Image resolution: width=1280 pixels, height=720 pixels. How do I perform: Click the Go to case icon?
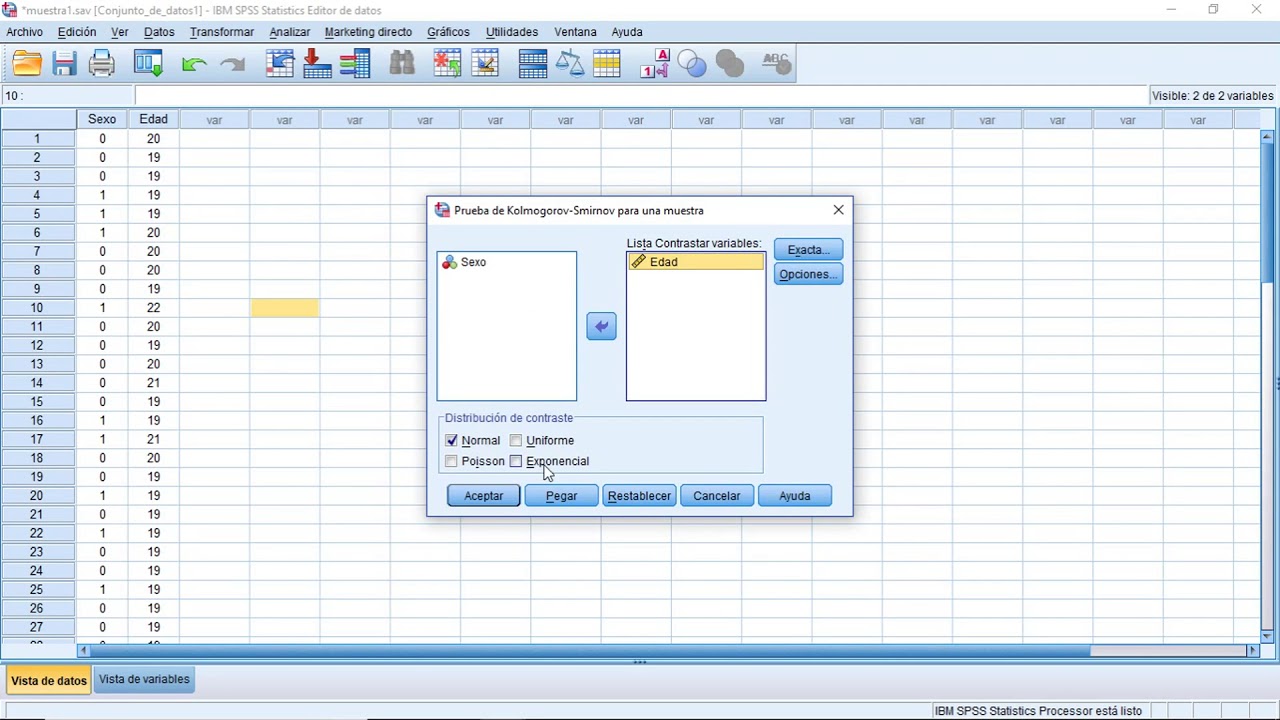(x=280, y=64)
